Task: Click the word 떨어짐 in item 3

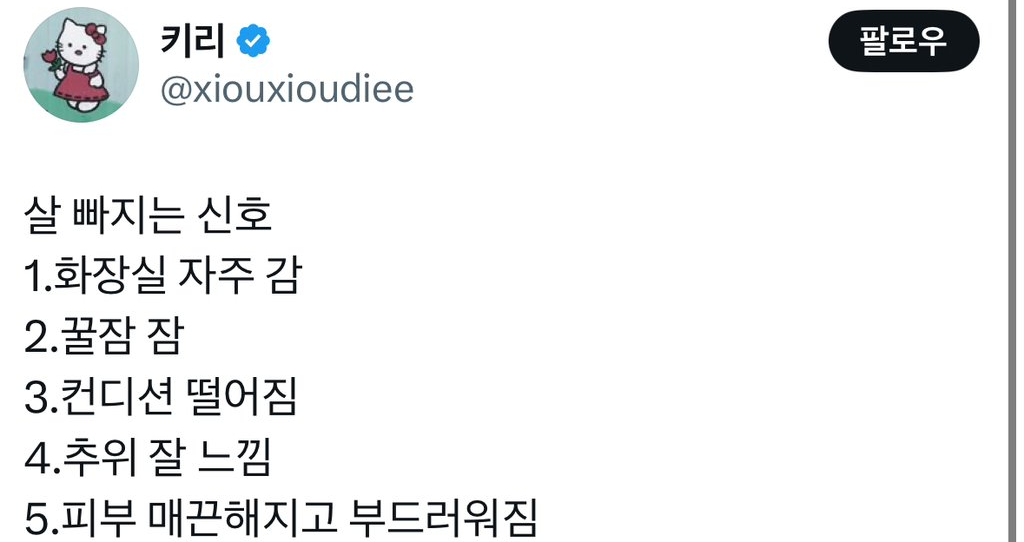Action: pyautogui.click(x=240, y=400)
